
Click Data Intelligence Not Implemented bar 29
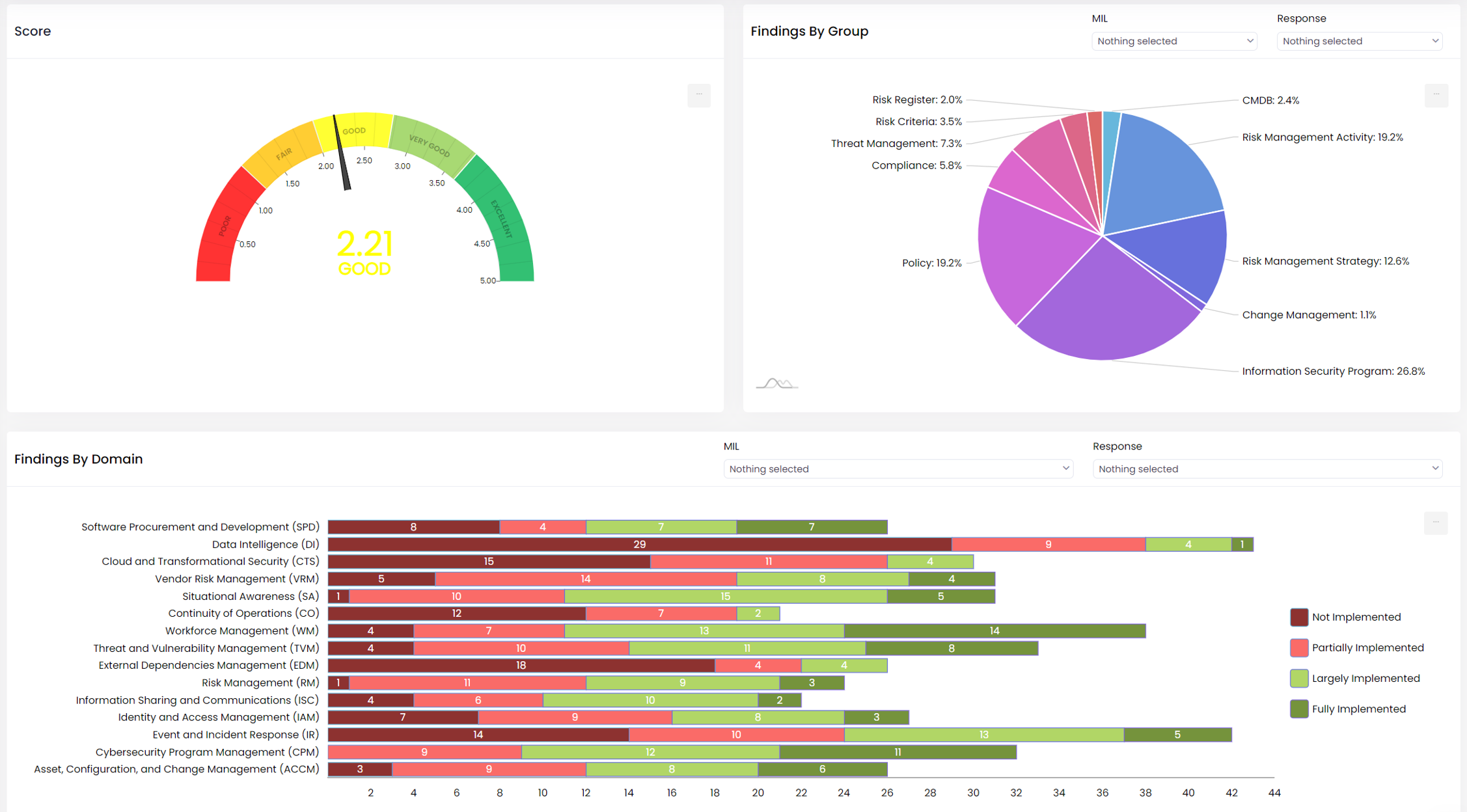[639, 544]
